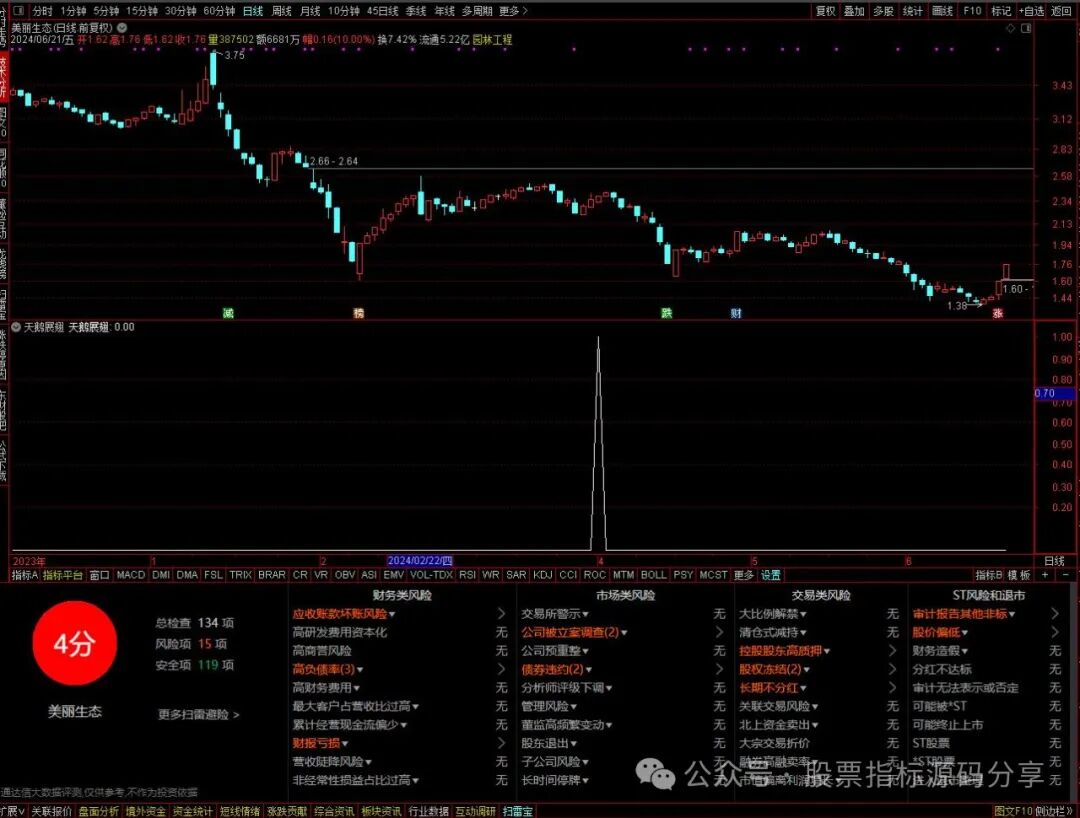Screen dimensions: 1080x818
Task: Click the 涨 marker under the candlestick chart
Action: point(997,313)
